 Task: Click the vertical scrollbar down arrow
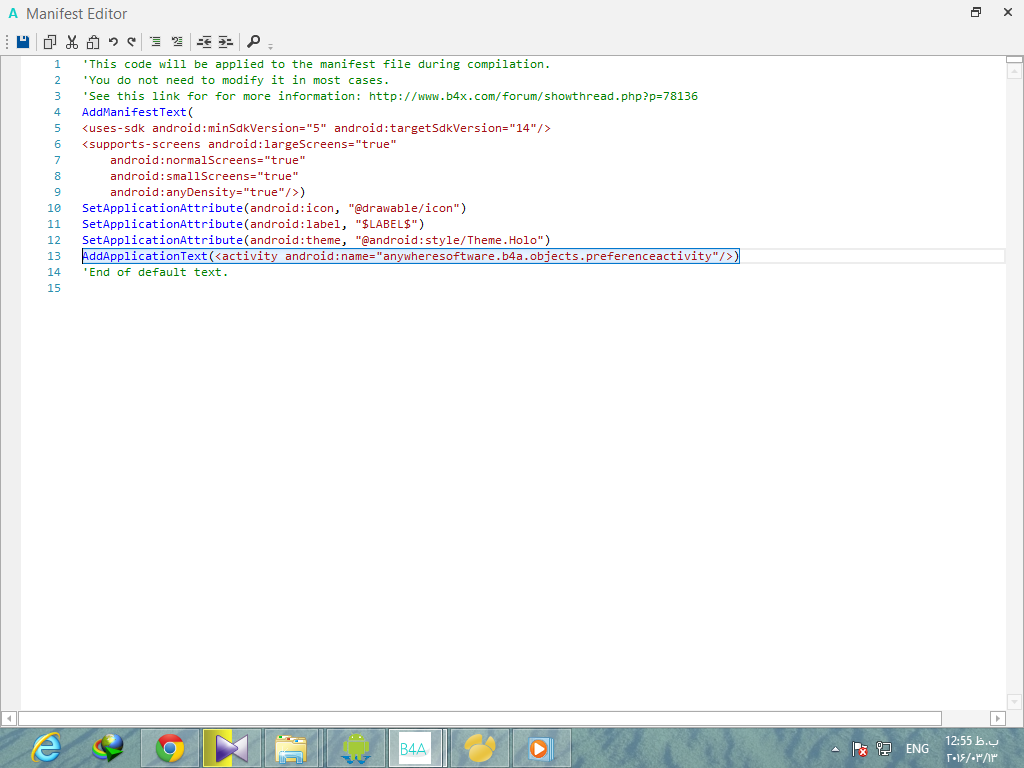[x=1015, y=701]
